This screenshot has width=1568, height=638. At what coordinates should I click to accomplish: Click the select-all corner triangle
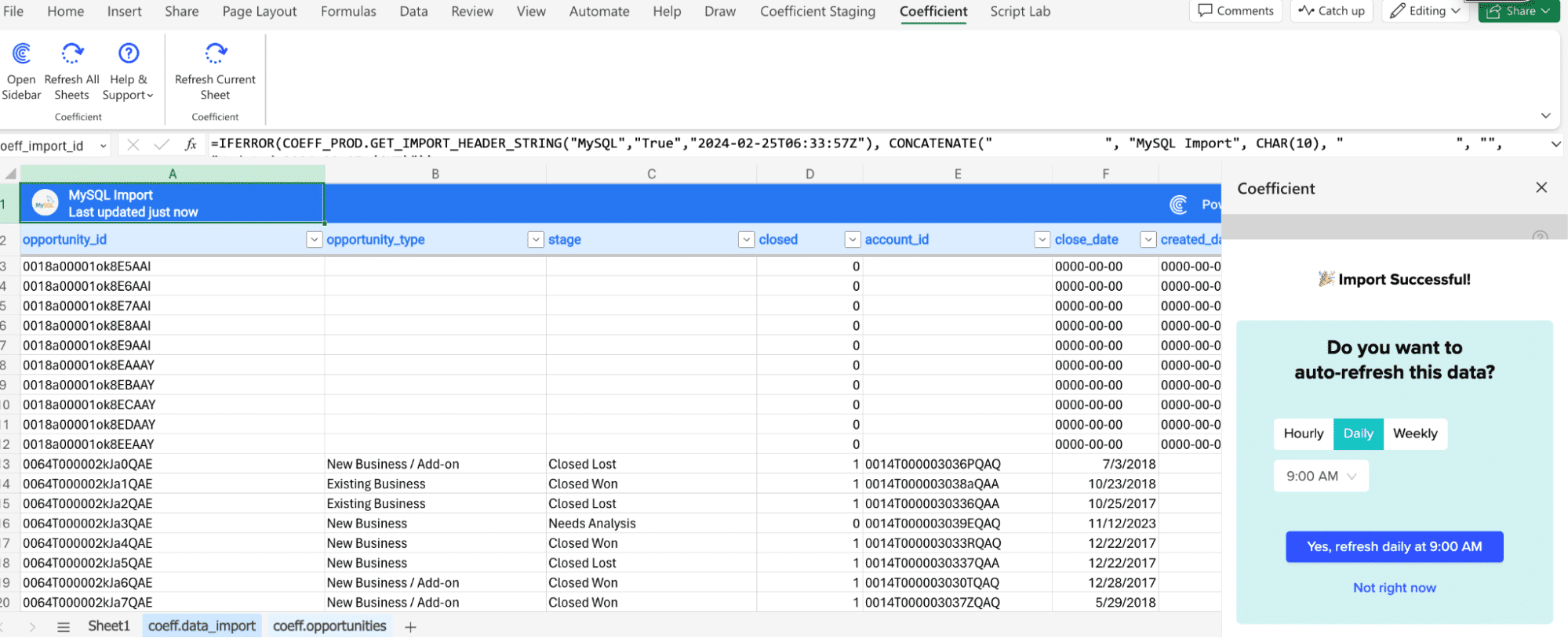[x=10, y=173]
